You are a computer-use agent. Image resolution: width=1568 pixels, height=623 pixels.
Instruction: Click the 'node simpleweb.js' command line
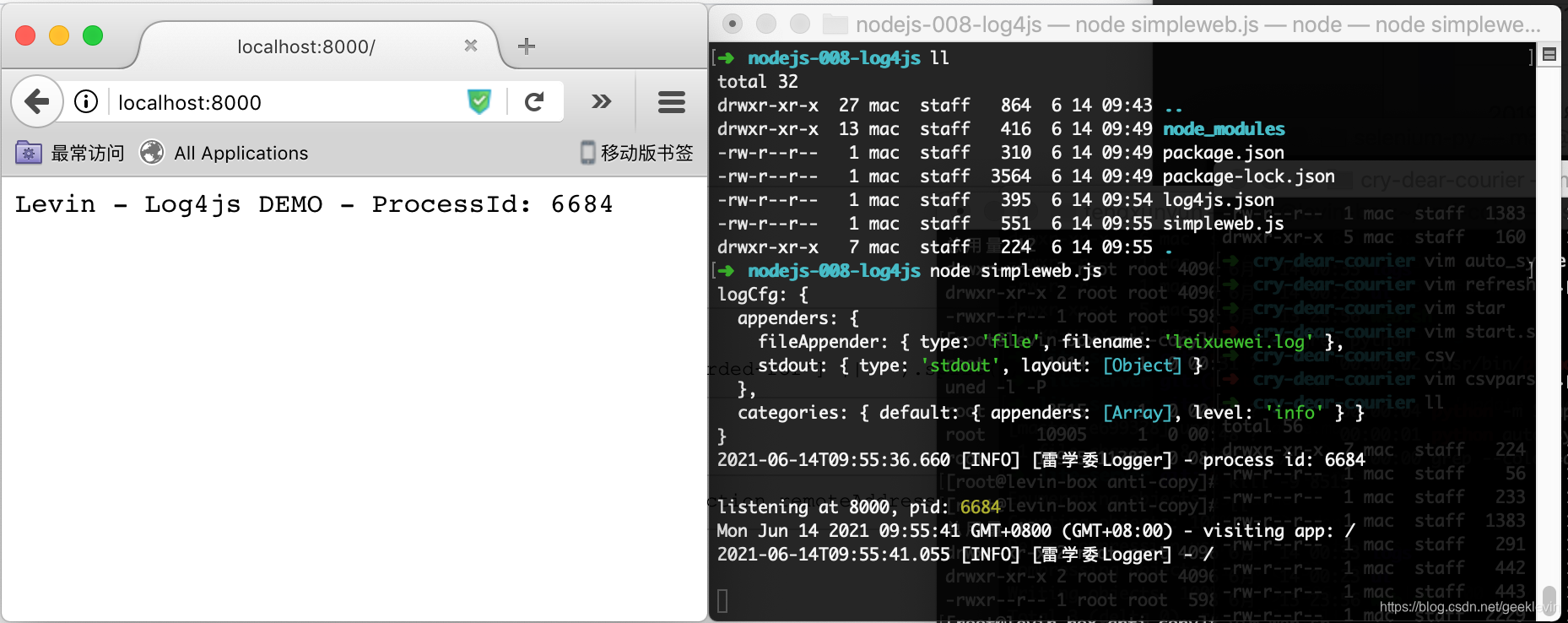pyautogui.click(x=1016, y=271)
